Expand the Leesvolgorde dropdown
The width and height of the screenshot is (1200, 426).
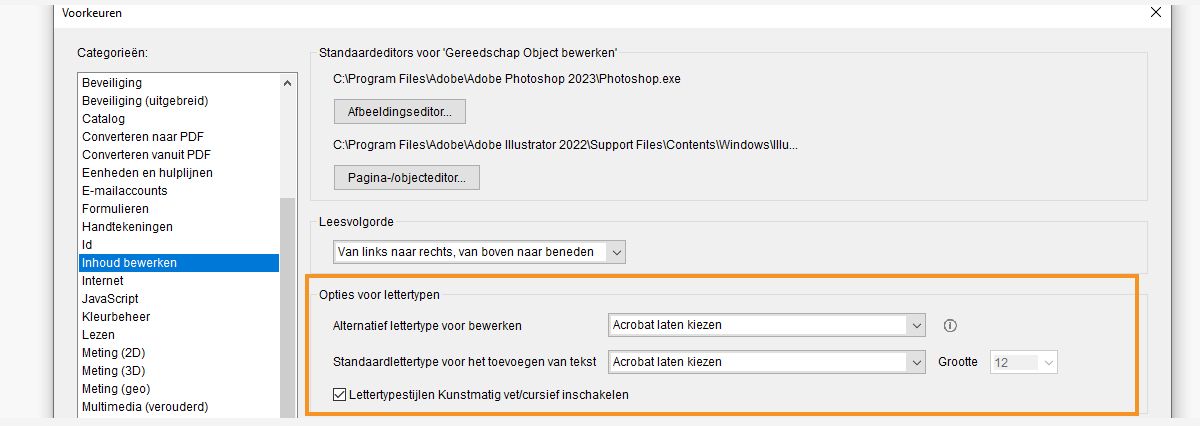[x=480, y=252]
